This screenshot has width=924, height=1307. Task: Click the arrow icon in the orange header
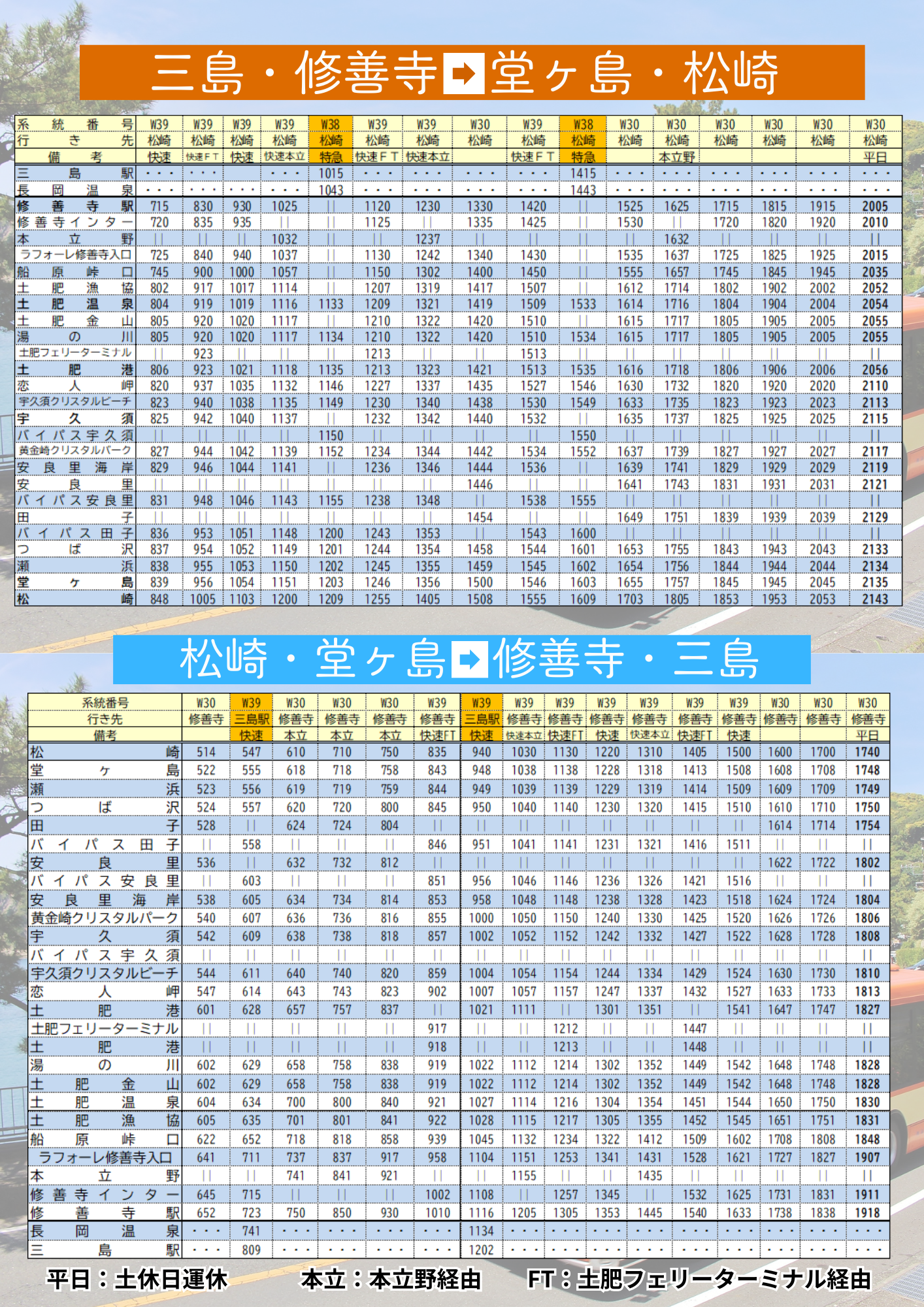(x=463, y=73)
